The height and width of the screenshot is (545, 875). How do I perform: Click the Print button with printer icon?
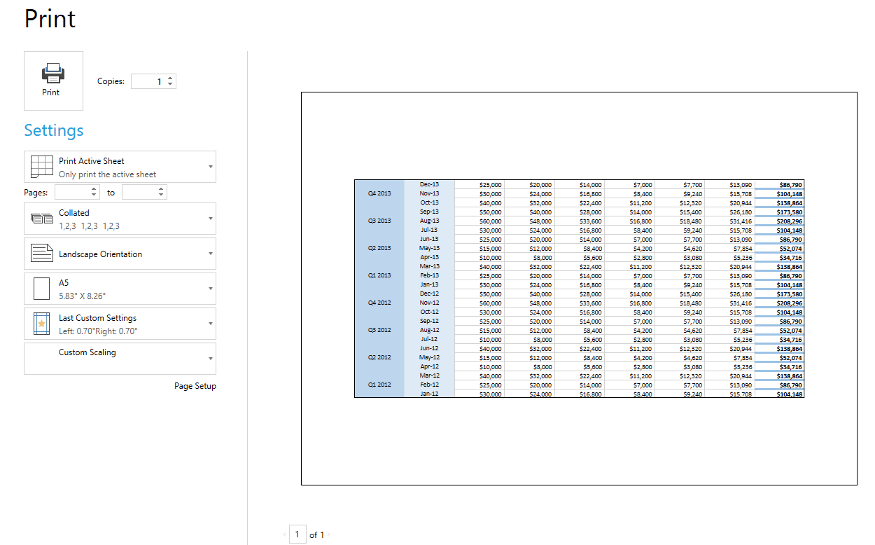(53, 81)
